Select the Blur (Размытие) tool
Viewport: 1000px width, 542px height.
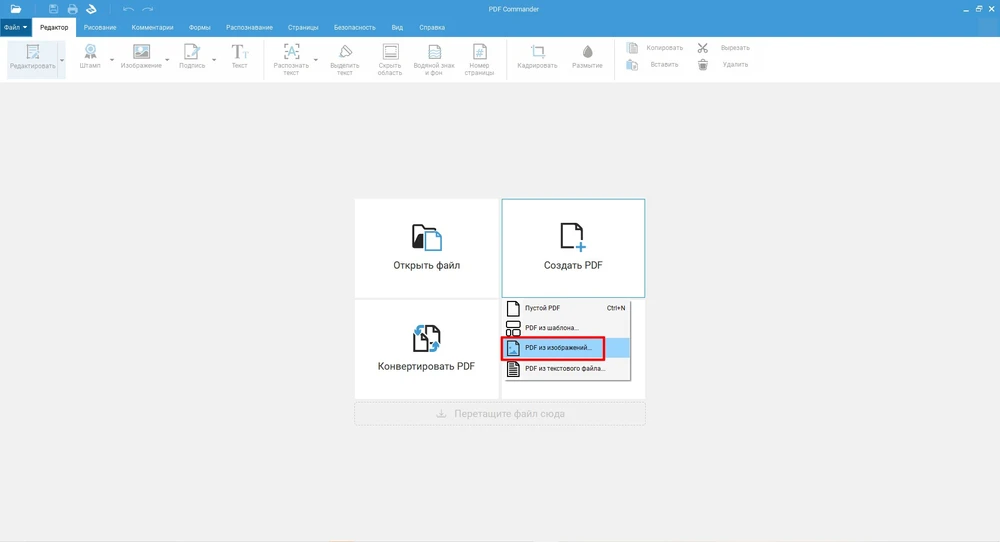587,52
